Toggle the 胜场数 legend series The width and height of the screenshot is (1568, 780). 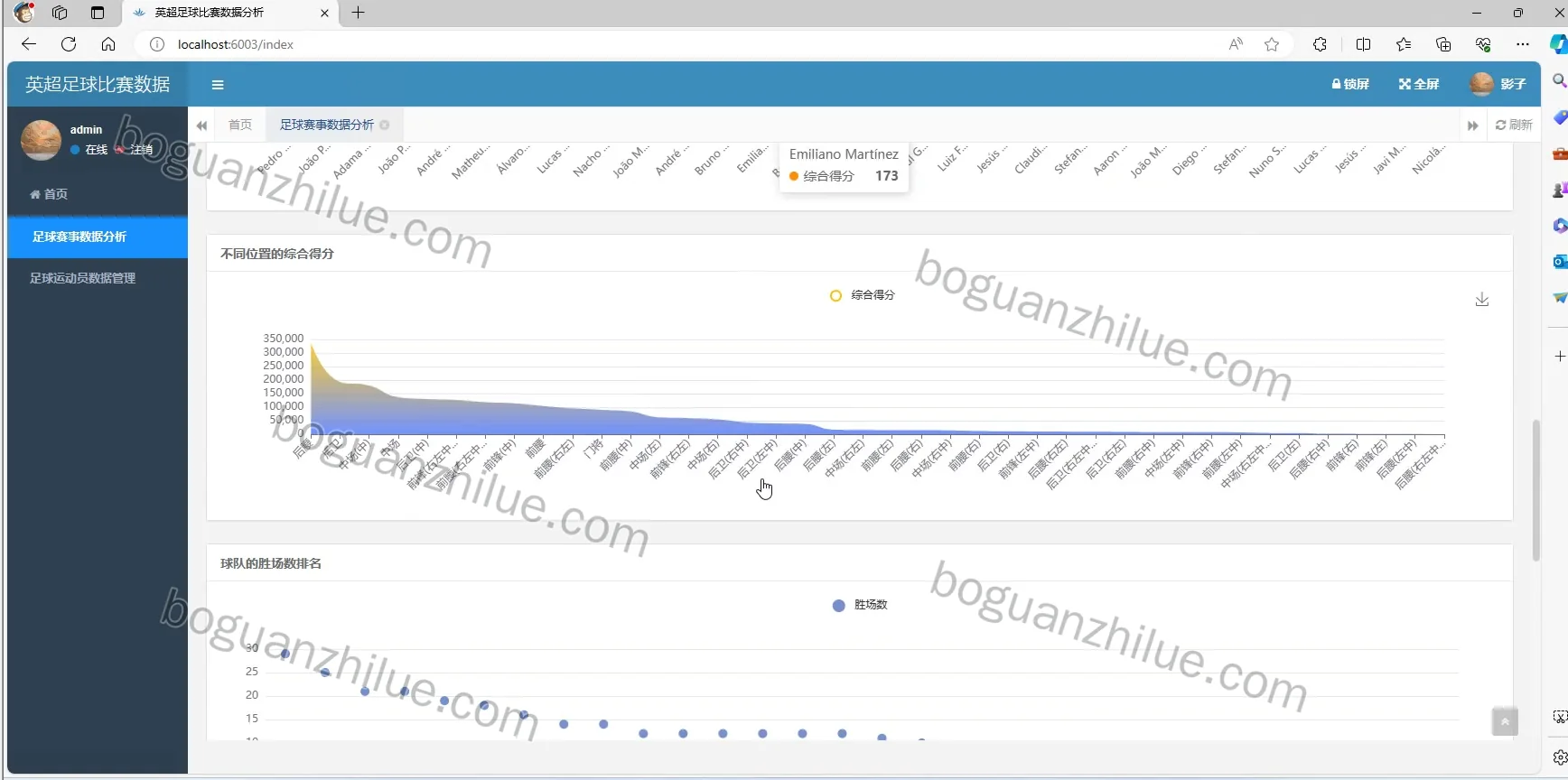coord(860,605)
